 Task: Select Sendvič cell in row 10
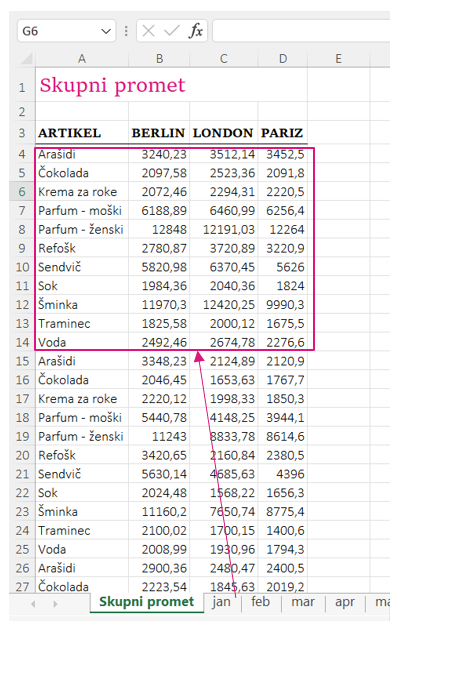point(82,267)
